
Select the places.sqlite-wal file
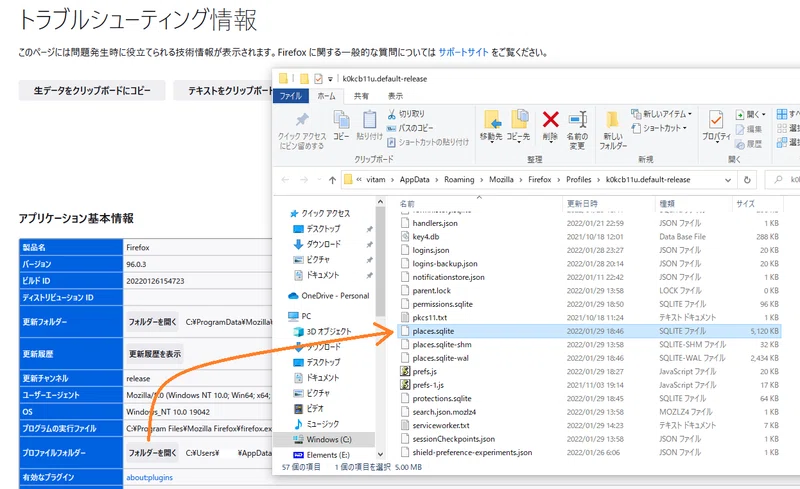(x=441, y=358)
